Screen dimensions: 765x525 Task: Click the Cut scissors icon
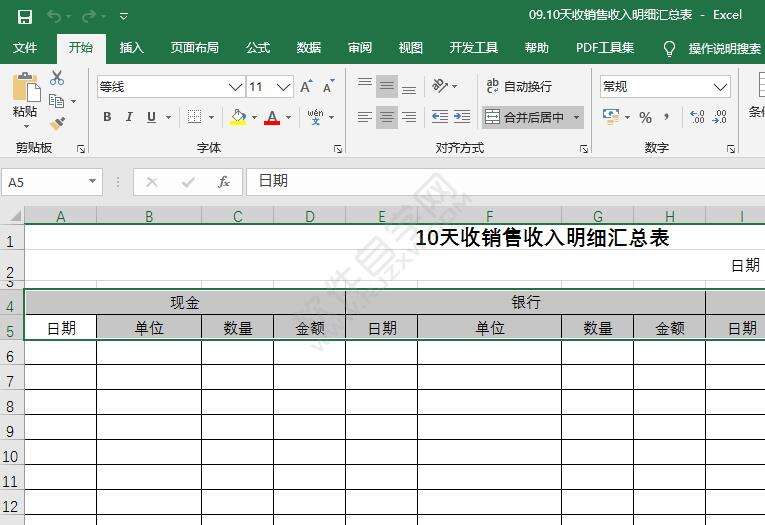(x=57, y=78)
